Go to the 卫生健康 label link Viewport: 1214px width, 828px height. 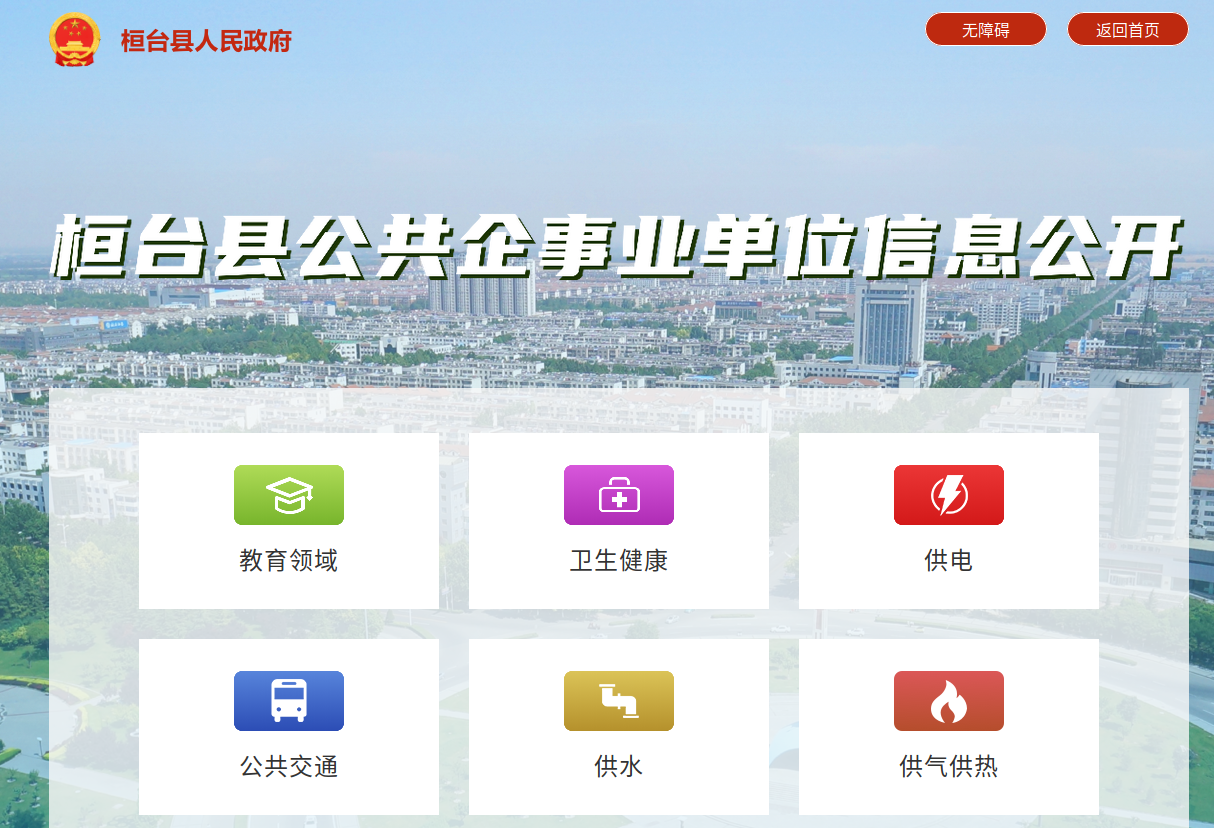pyautogui.click(x=619, y=561)
